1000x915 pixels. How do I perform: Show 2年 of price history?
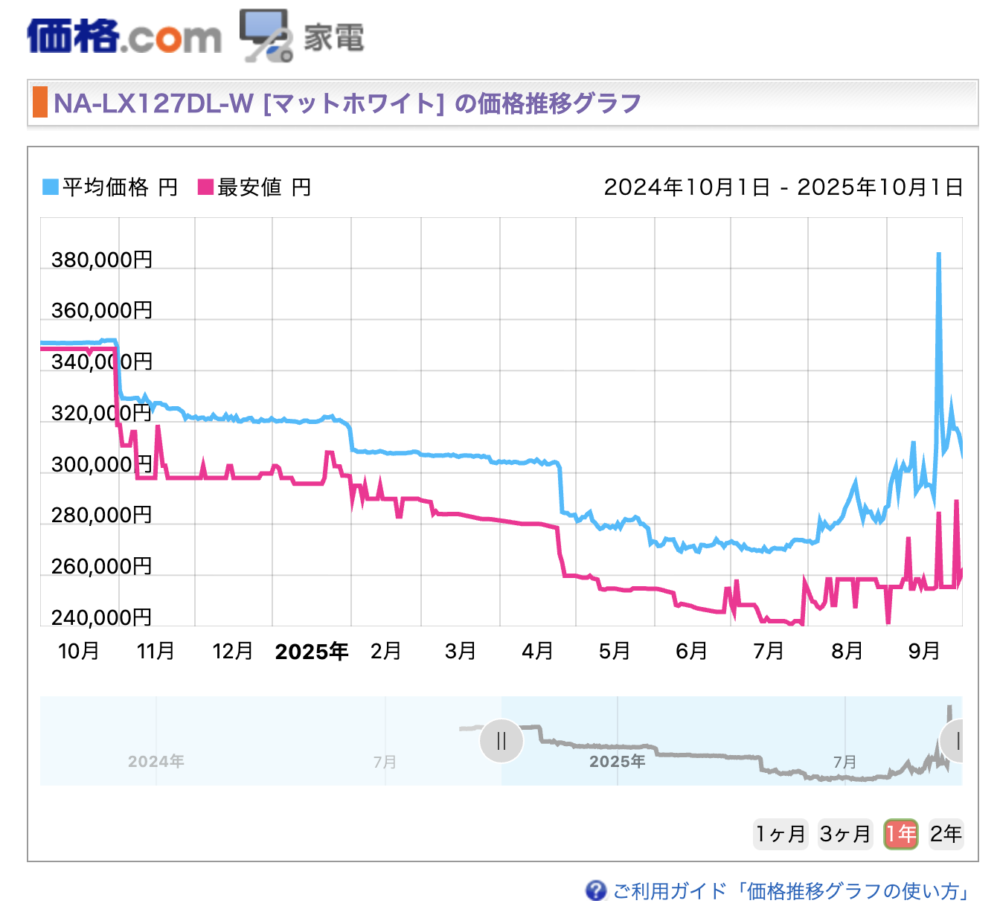click(945, 833)
